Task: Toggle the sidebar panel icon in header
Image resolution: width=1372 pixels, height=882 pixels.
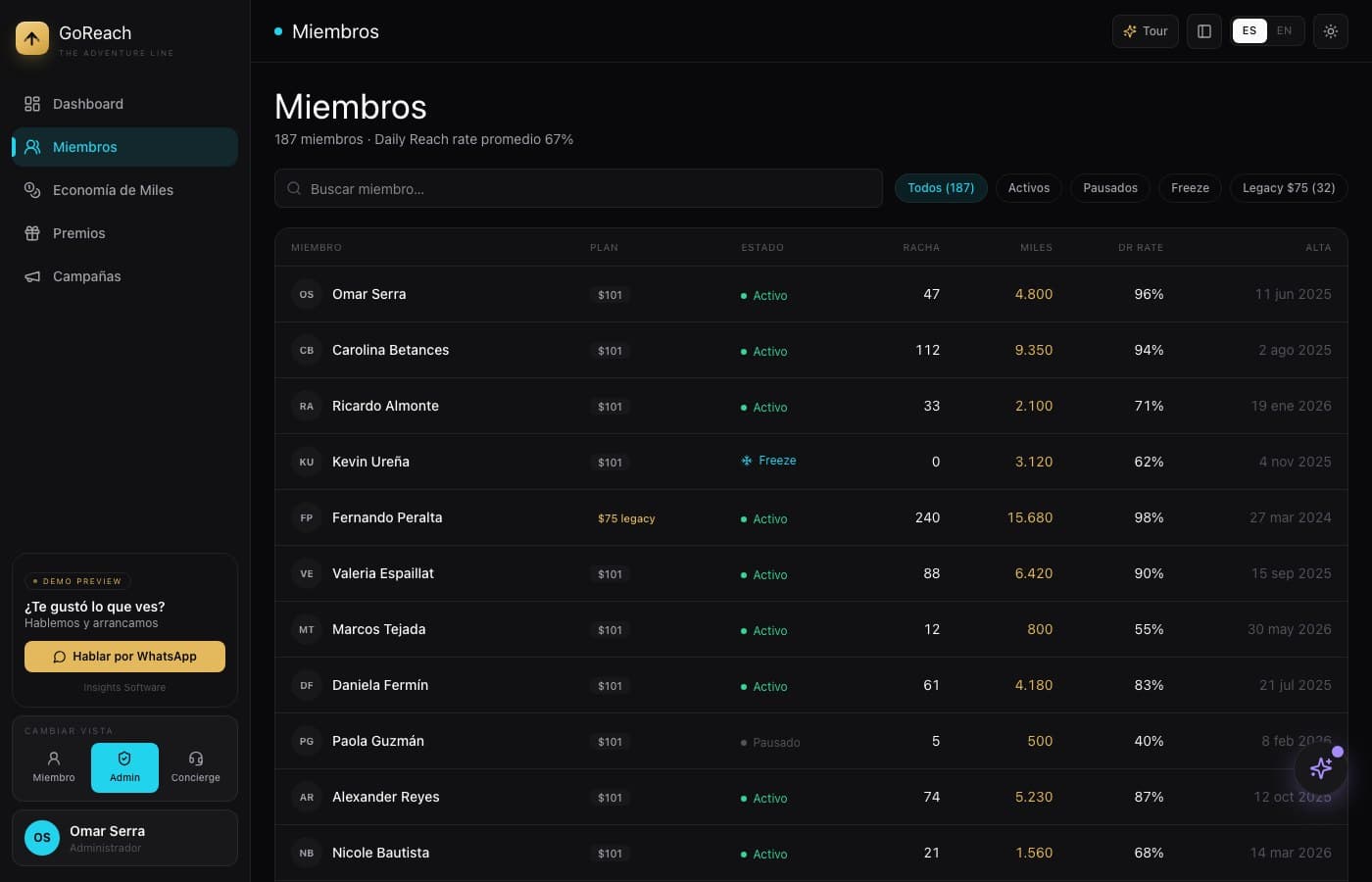Action: click(1204, 31)
